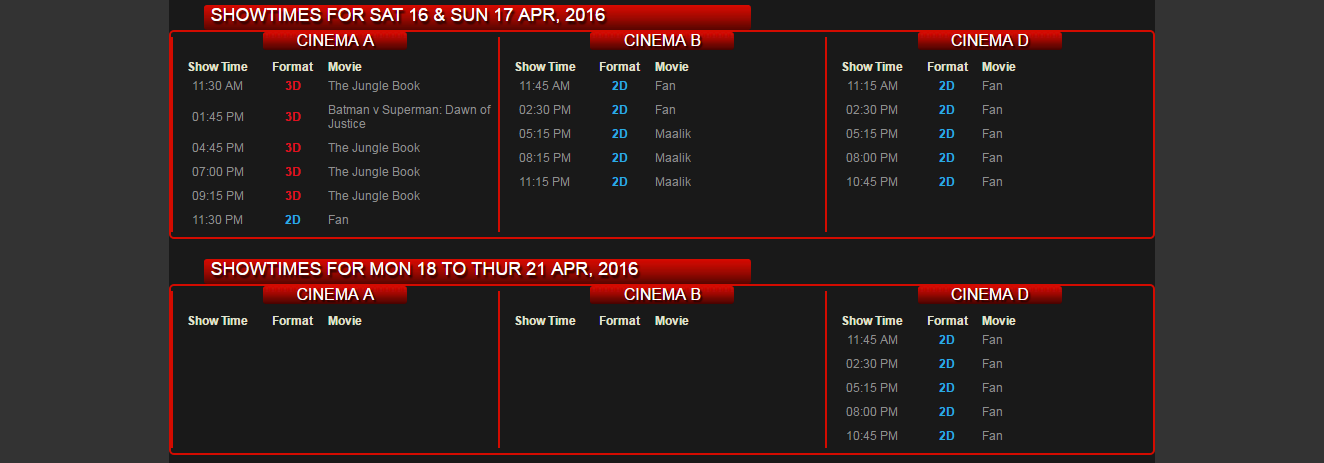The width and height of the screenshot is (1324, 463).
Task: Click the Movie header under Mon-Thur Cinema A
Action: tap(345, 321)
